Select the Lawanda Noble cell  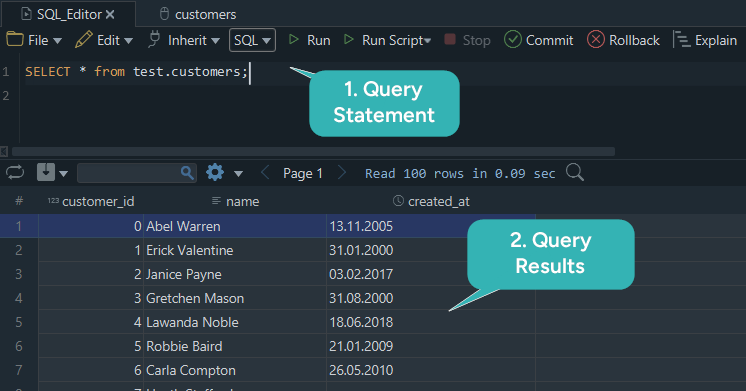click(x=235, y=322)
